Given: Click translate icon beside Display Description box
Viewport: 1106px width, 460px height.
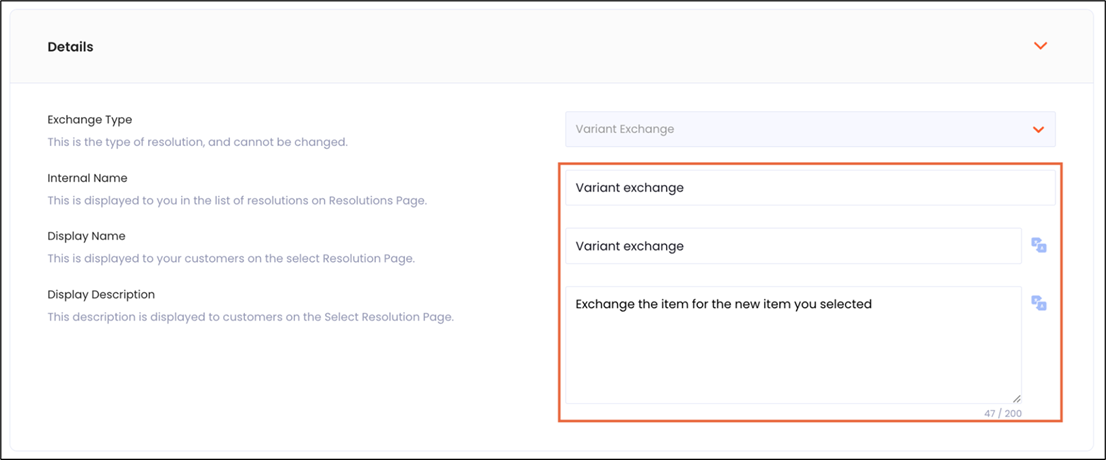Looking at the screenshot, I should pos(1038,304).
